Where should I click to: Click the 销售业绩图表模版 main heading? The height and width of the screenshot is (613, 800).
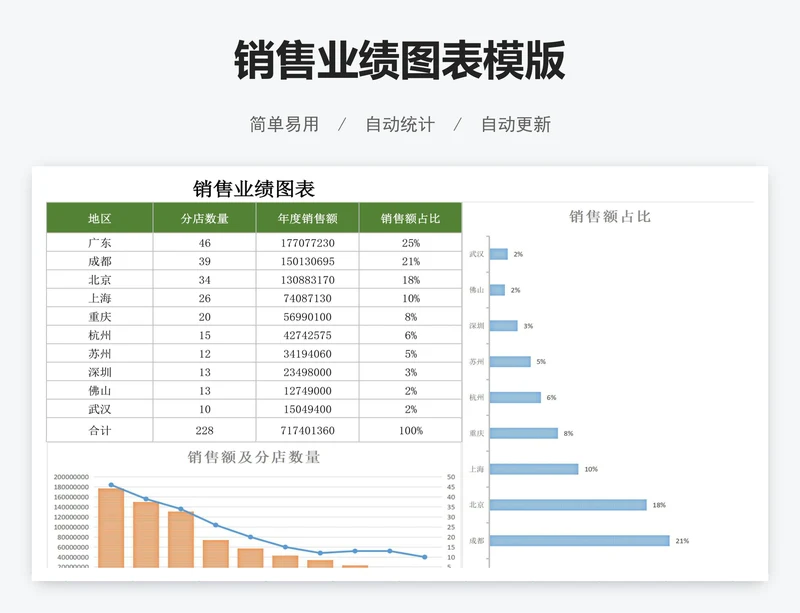click(399, 60)
